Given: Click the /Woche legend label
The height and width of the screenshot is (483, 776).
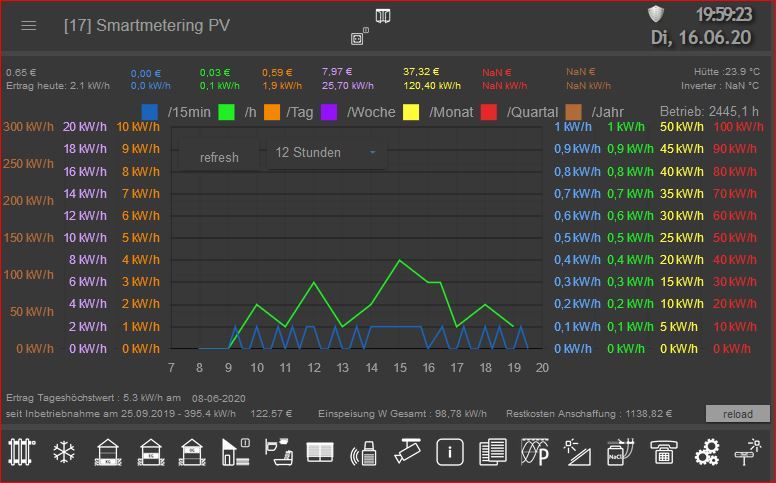Looking at the screenshot, I should point(371,112).
